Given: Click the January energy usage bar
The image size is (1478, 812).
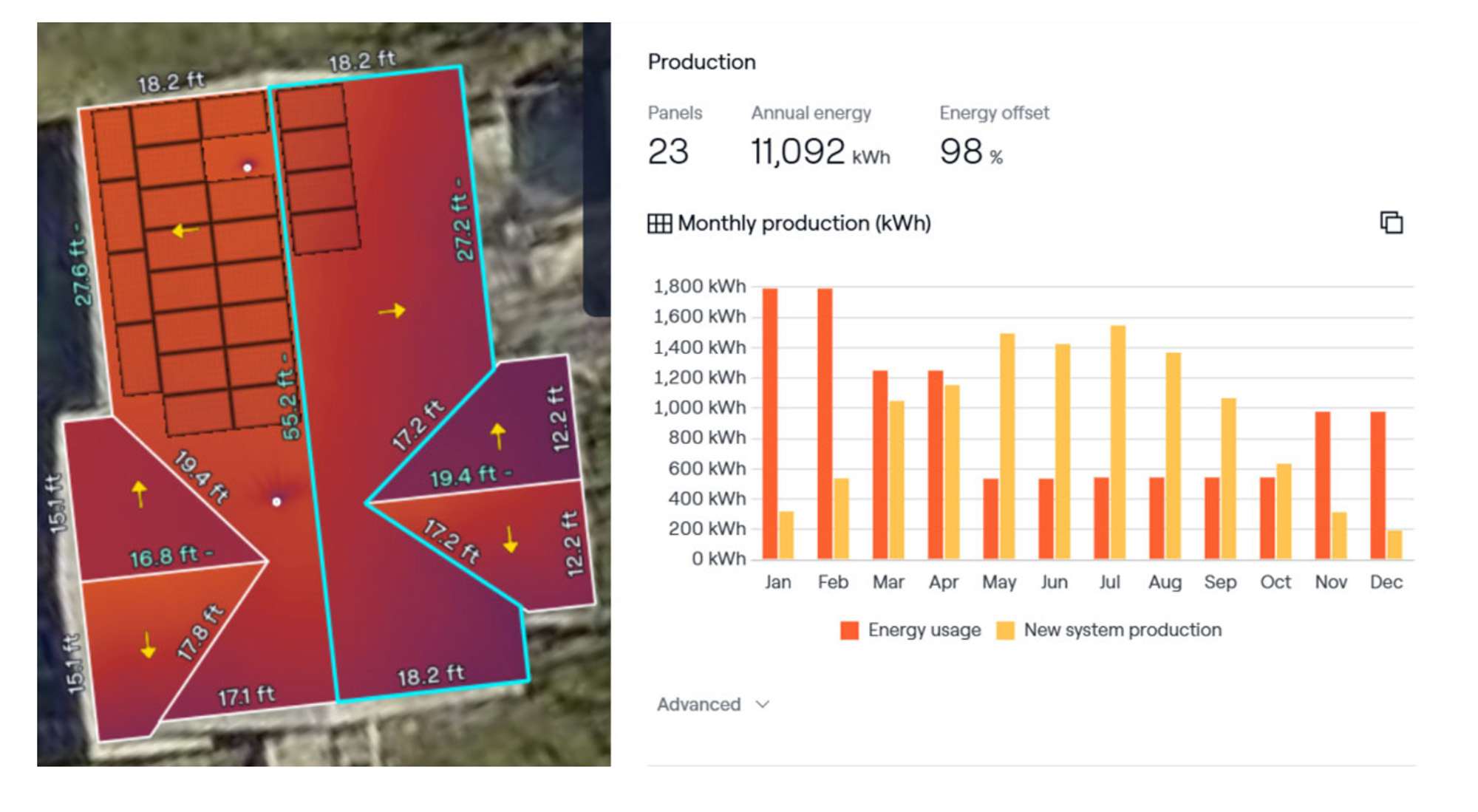Looking at the screenshot, I should [770, 423].
